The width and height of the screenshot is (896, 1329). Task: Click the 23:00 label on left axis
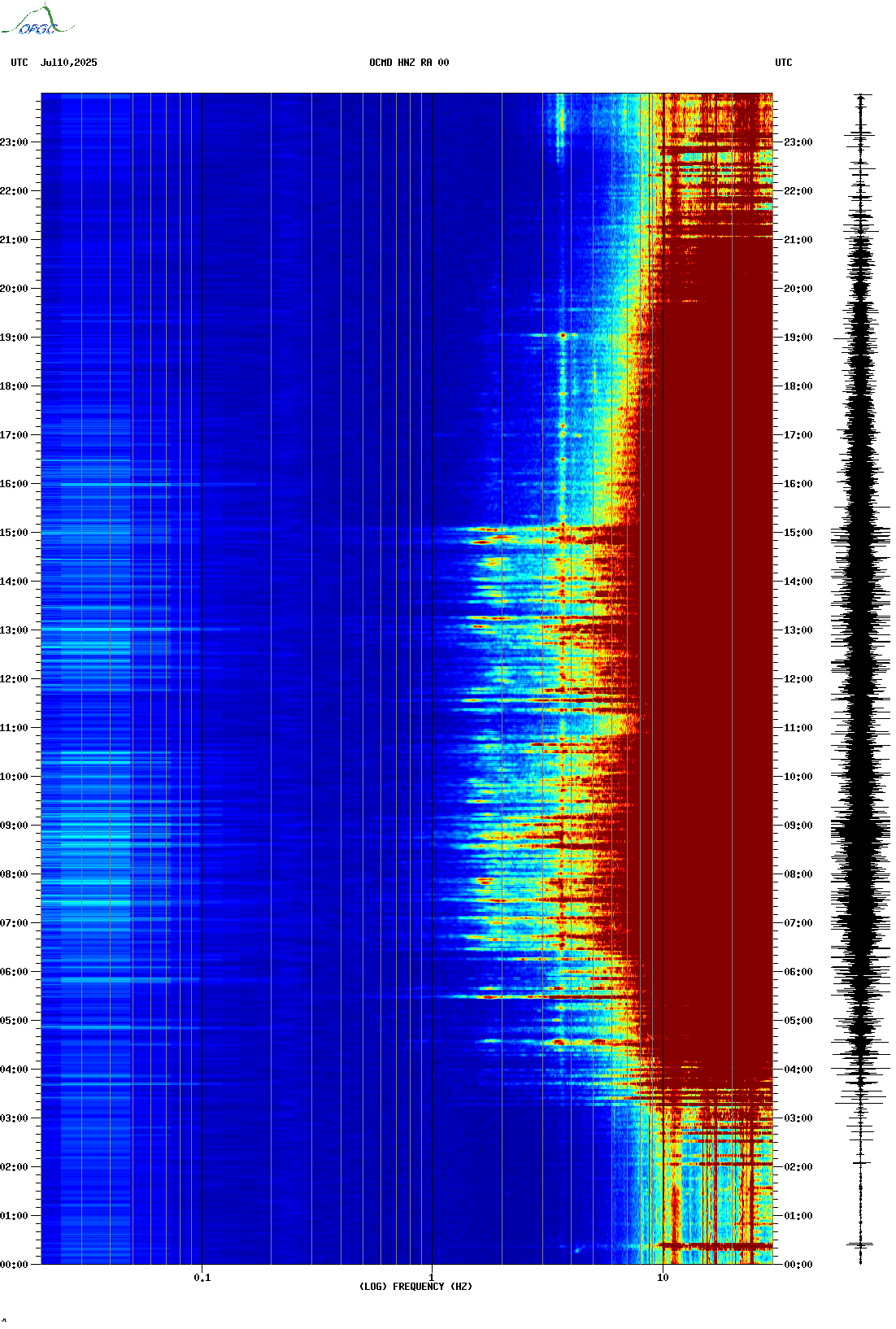coord(14,142)
